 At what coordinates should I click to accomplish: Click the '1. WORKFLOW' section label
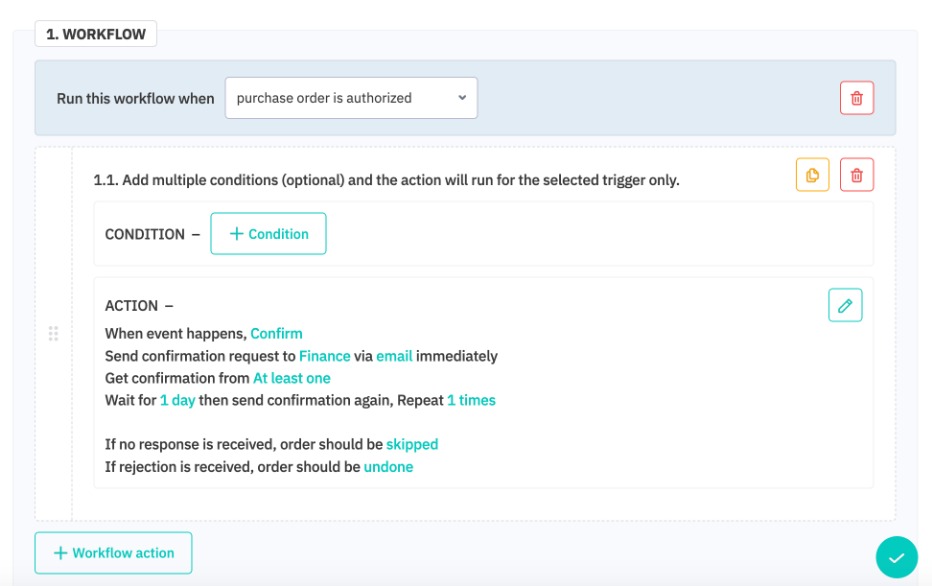[x=96, y=34]
